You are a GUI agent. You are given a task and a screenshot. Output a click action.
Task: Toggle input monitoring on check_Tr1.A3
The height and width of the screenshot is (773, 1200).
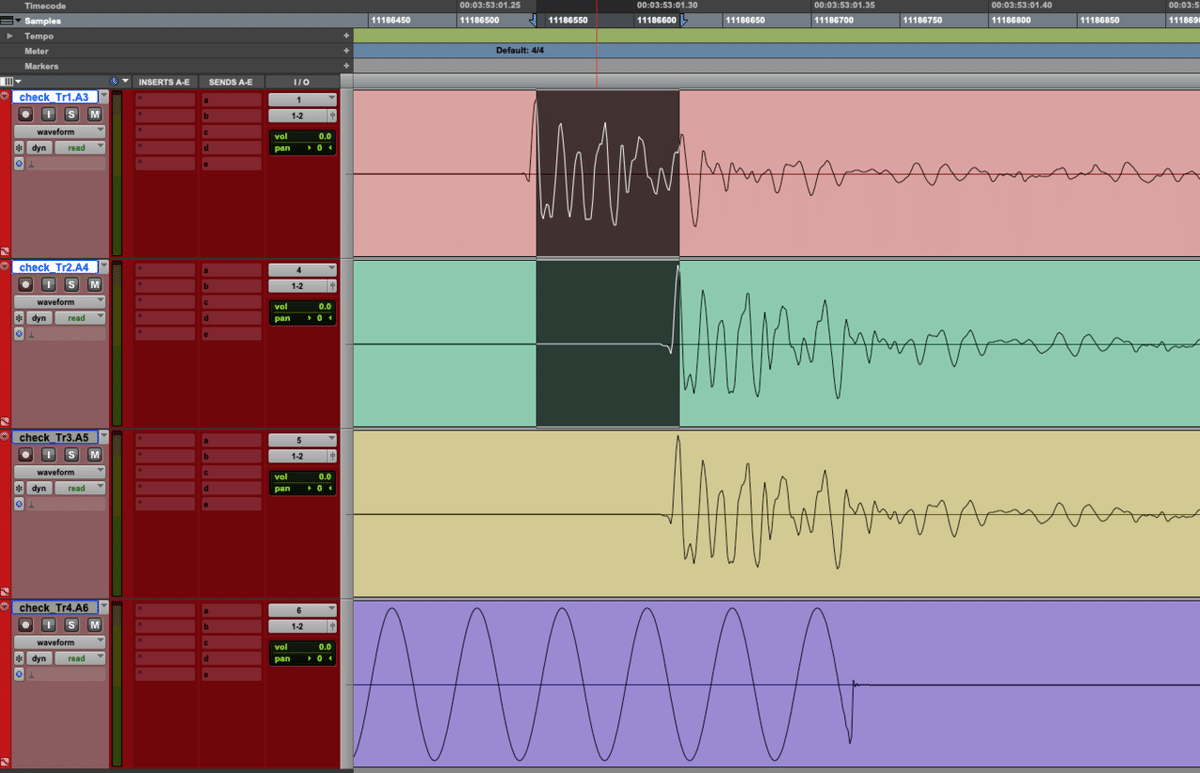coord(49,115)
